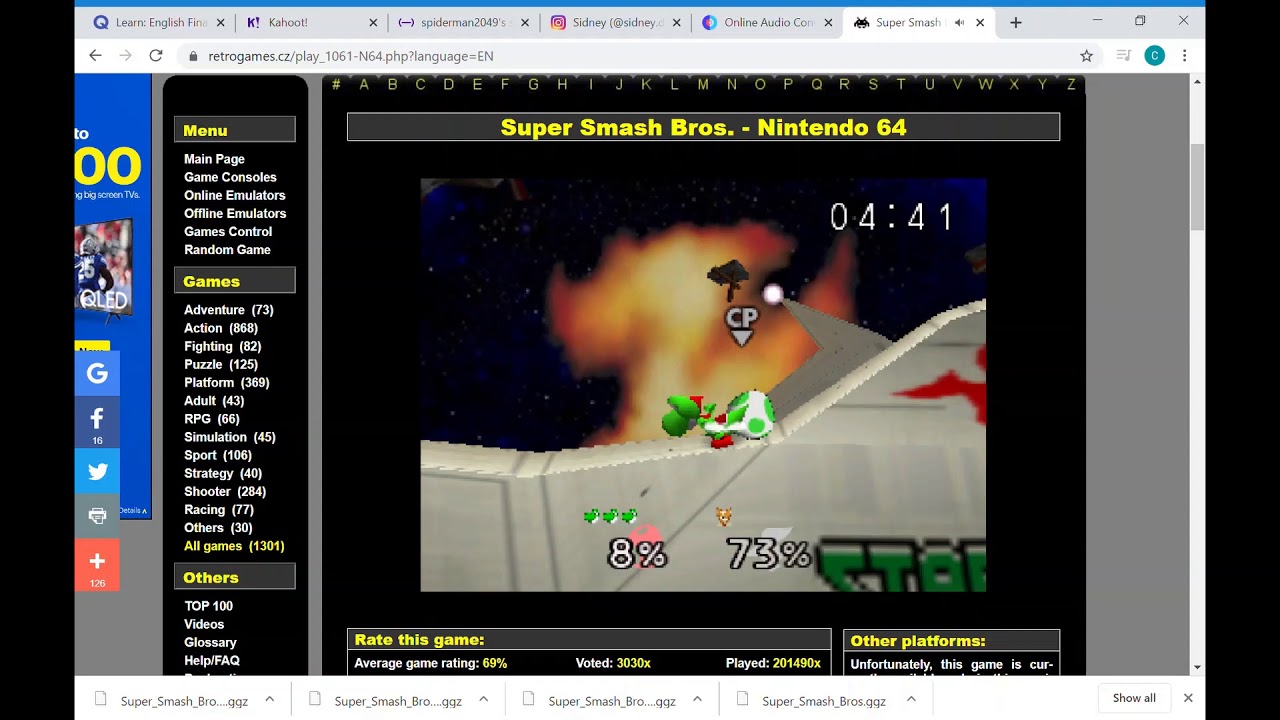The image size is (1280, 720).
Task: Click the print share button
Action: tap(97, 516)
